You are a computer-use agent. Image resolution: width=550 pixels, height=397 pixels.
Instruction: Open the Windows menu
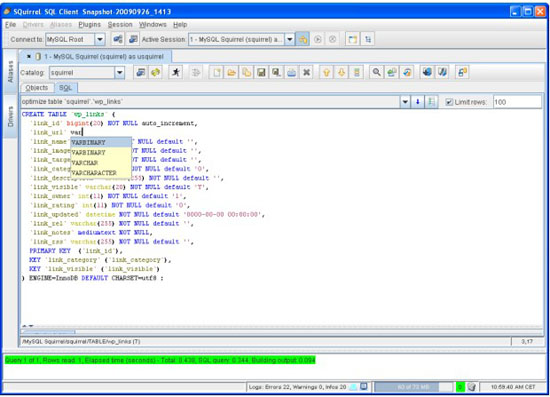point(153,25)
